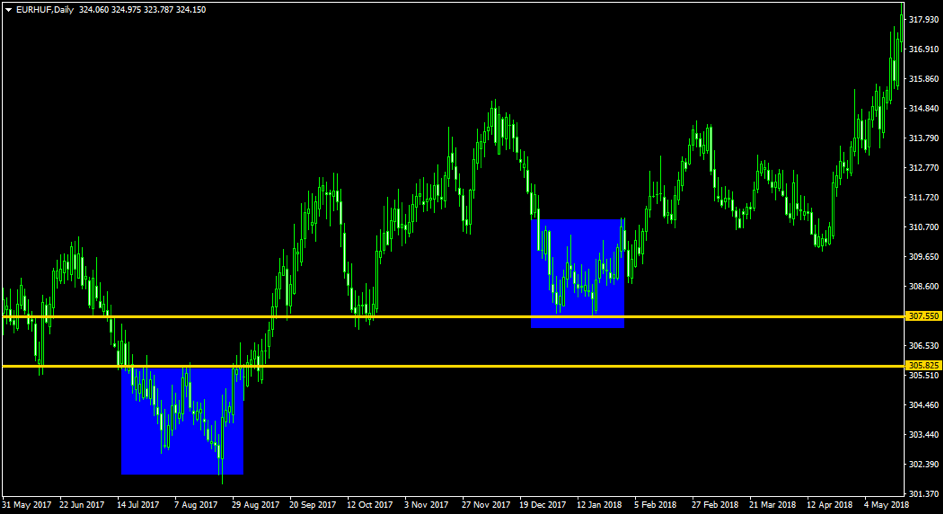
Task: Click the 305.825 yellow price label
Action: pos(923,366)
